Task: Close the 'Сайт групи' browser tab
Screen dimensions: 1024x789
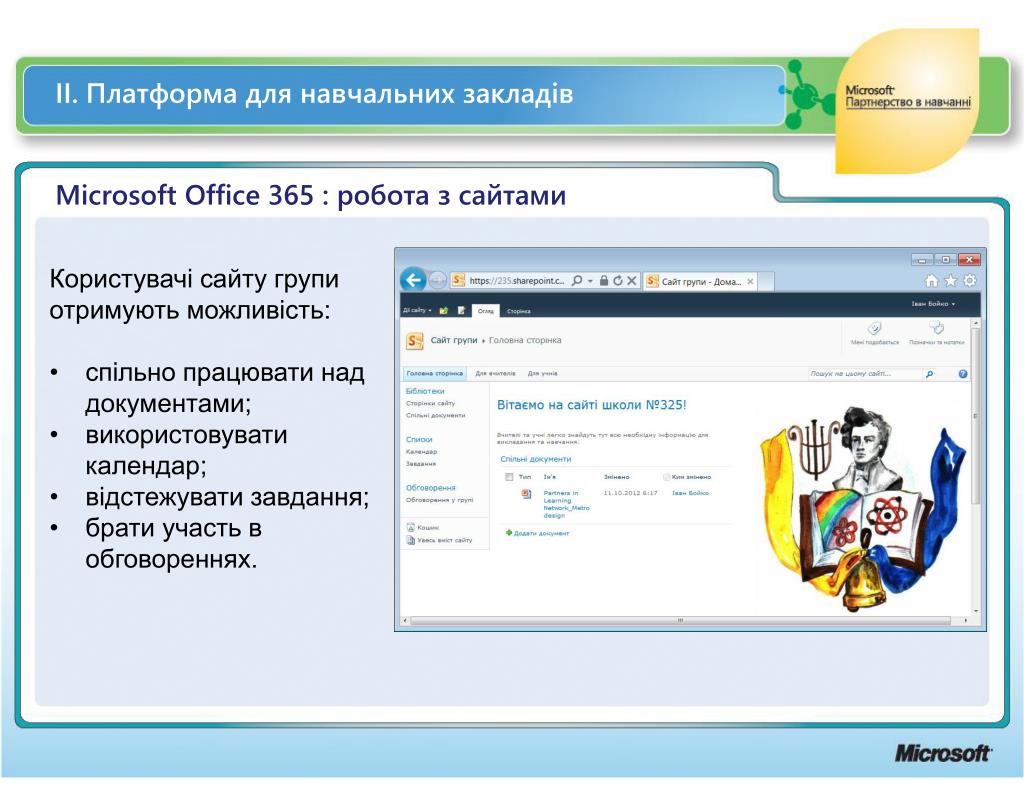Action: click(x=750, y=282)
